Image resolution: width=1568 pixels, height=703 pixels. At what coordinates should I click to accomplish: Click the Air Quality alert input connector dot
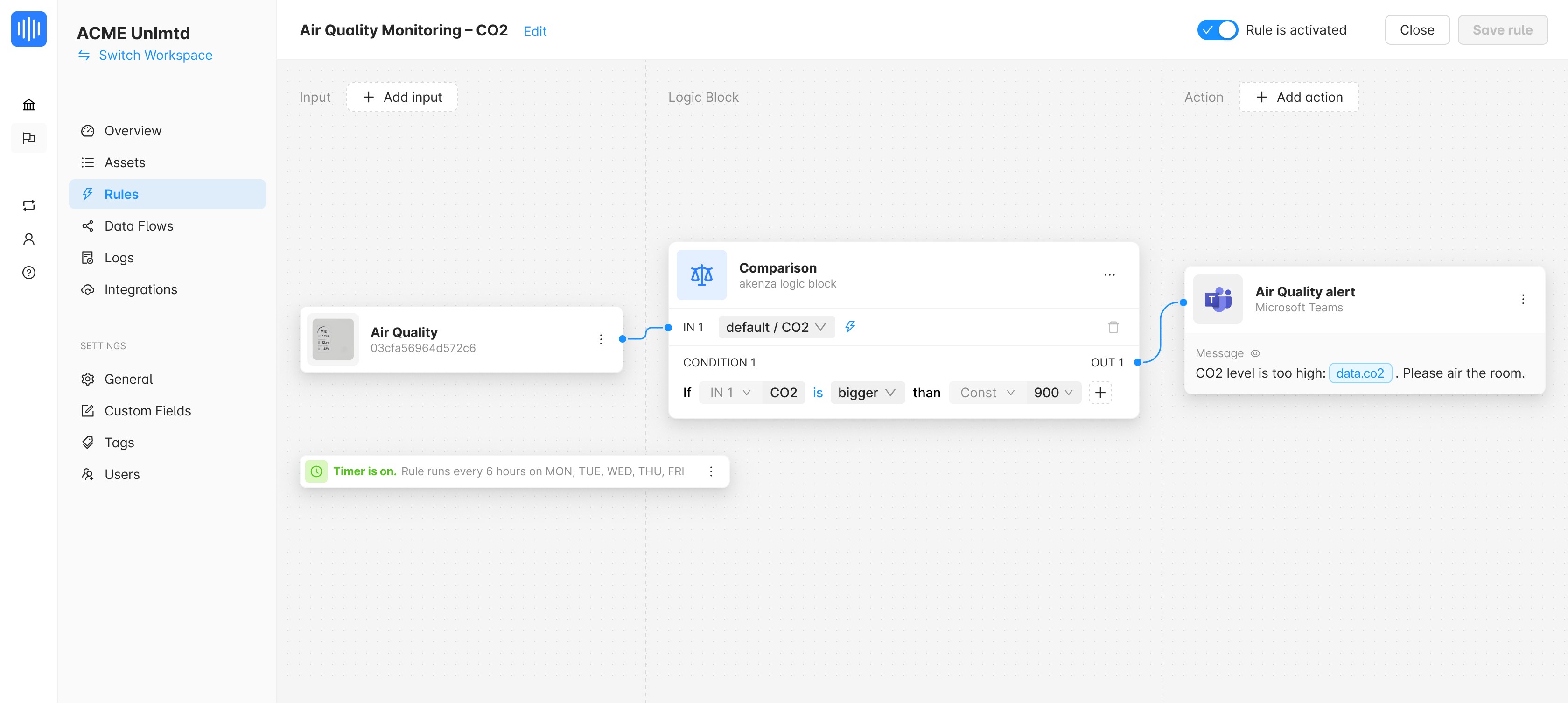coord(1183,302)
